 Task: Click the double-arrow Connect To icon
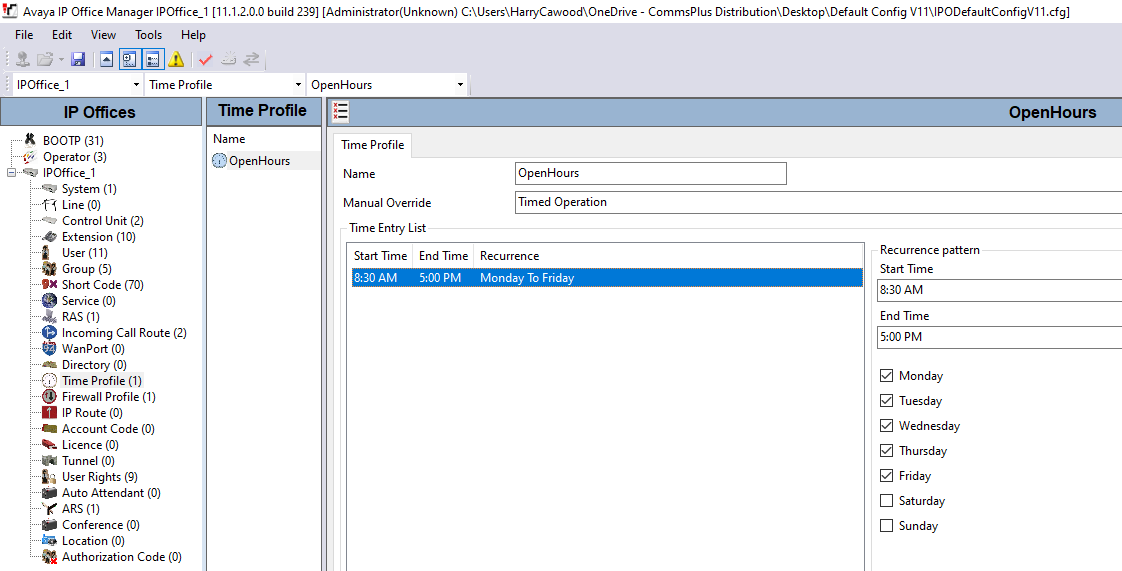point(251,59)
